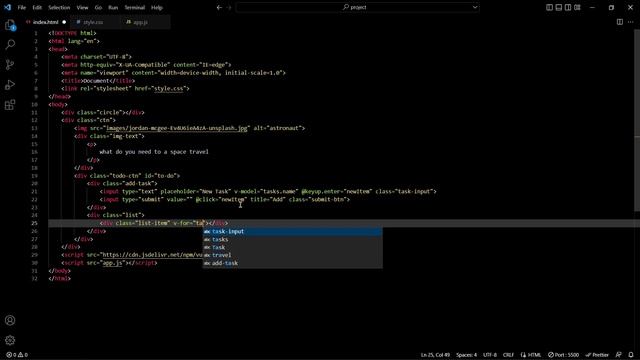Select the add-task suggestion
The image size is (640, 360).
click(293, 263)
